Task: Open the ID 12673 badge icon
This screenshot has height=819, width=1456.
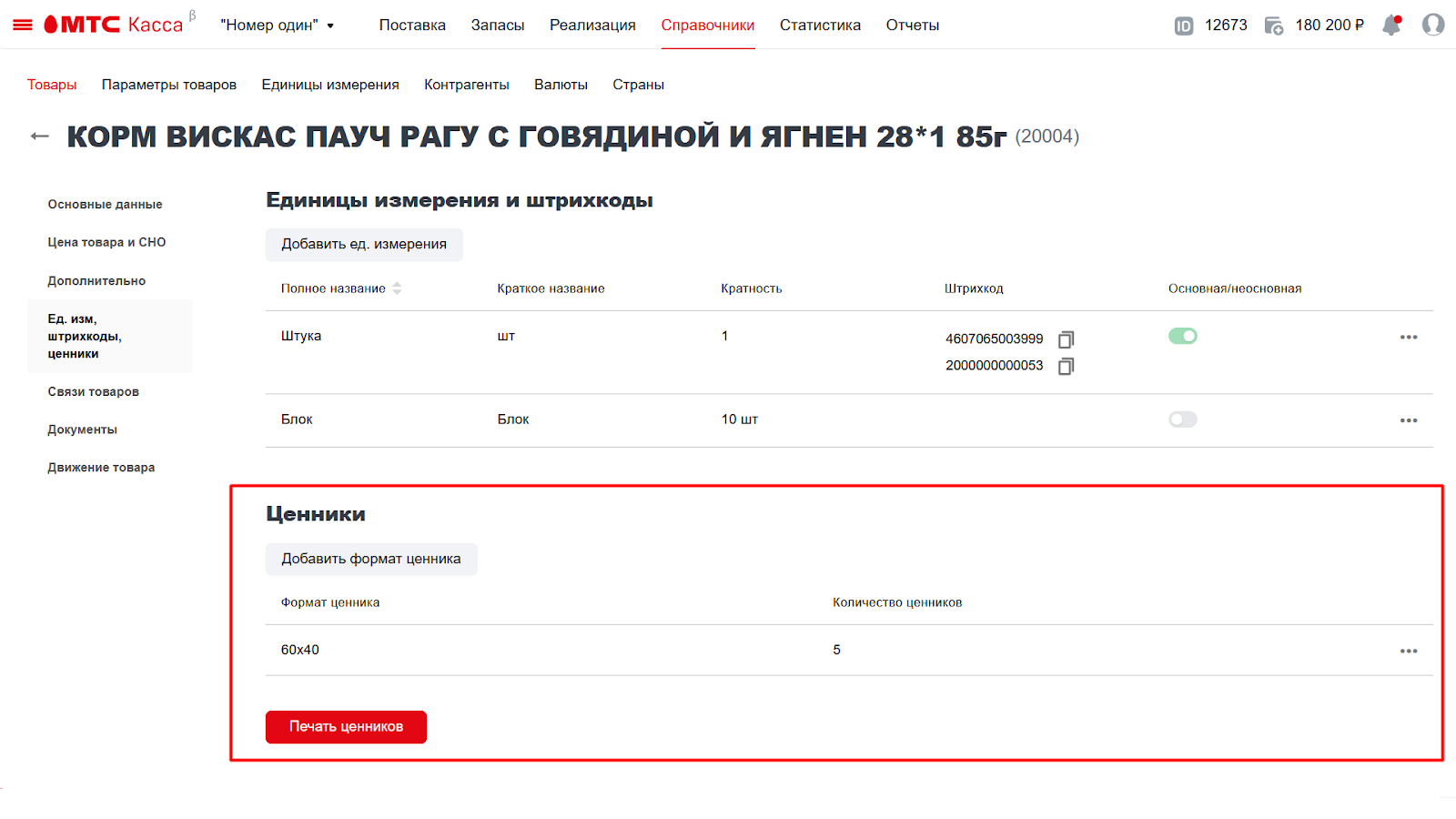Action: [1184, 25]
